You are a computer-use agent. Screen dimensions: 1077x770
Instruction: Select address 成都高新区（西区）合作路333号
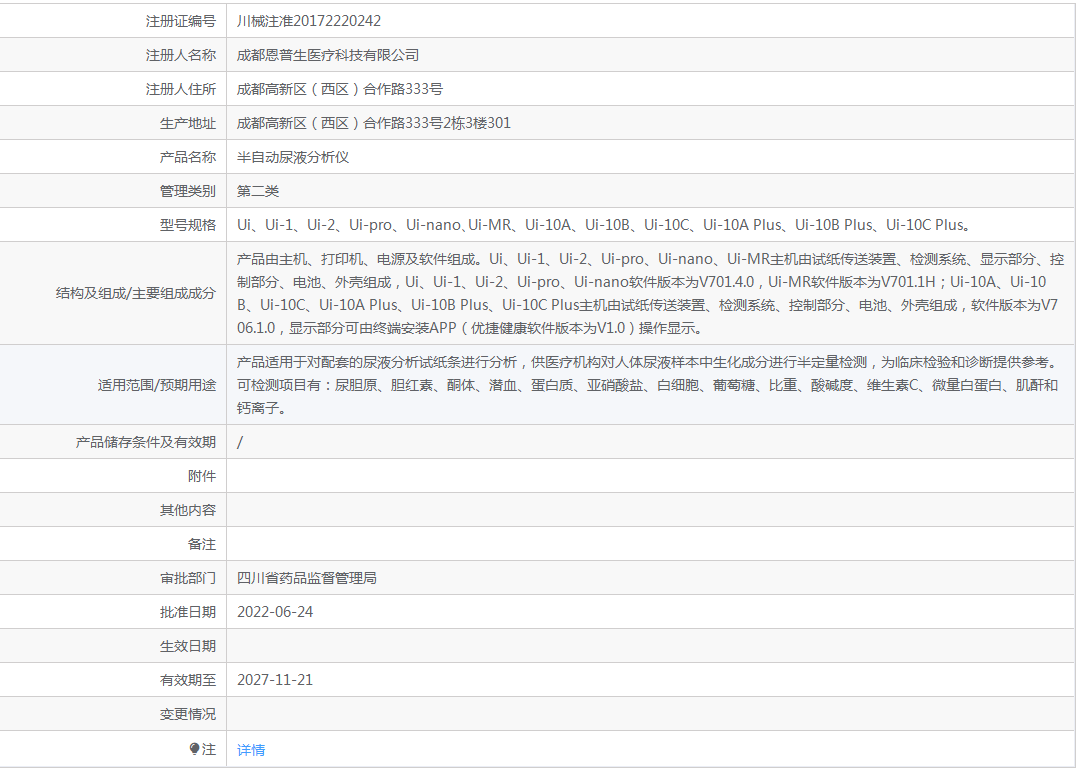(x=340, y=89)
